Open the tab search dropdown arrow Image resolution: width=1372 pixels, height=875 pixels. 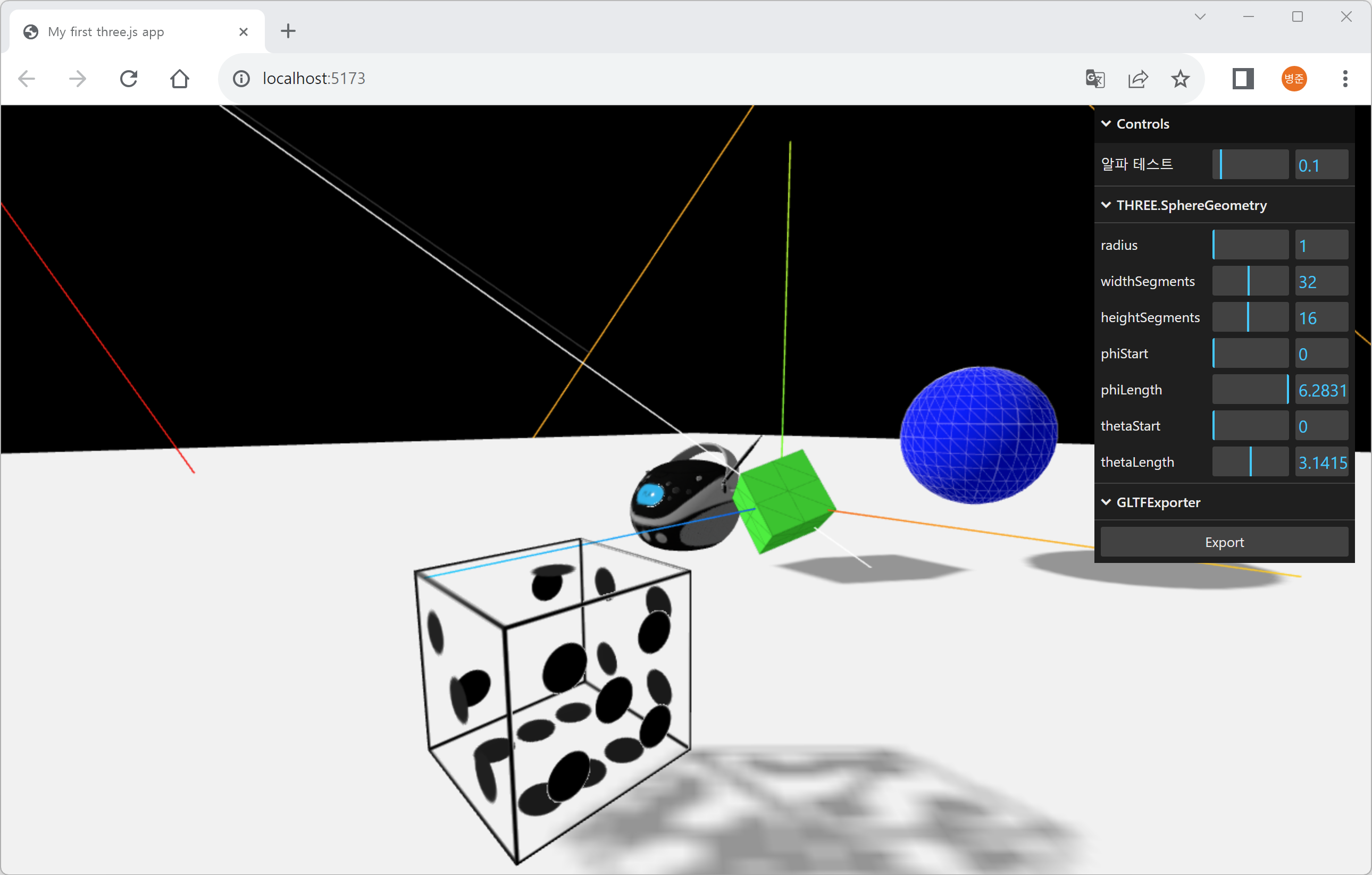(x=1200, y=17)
